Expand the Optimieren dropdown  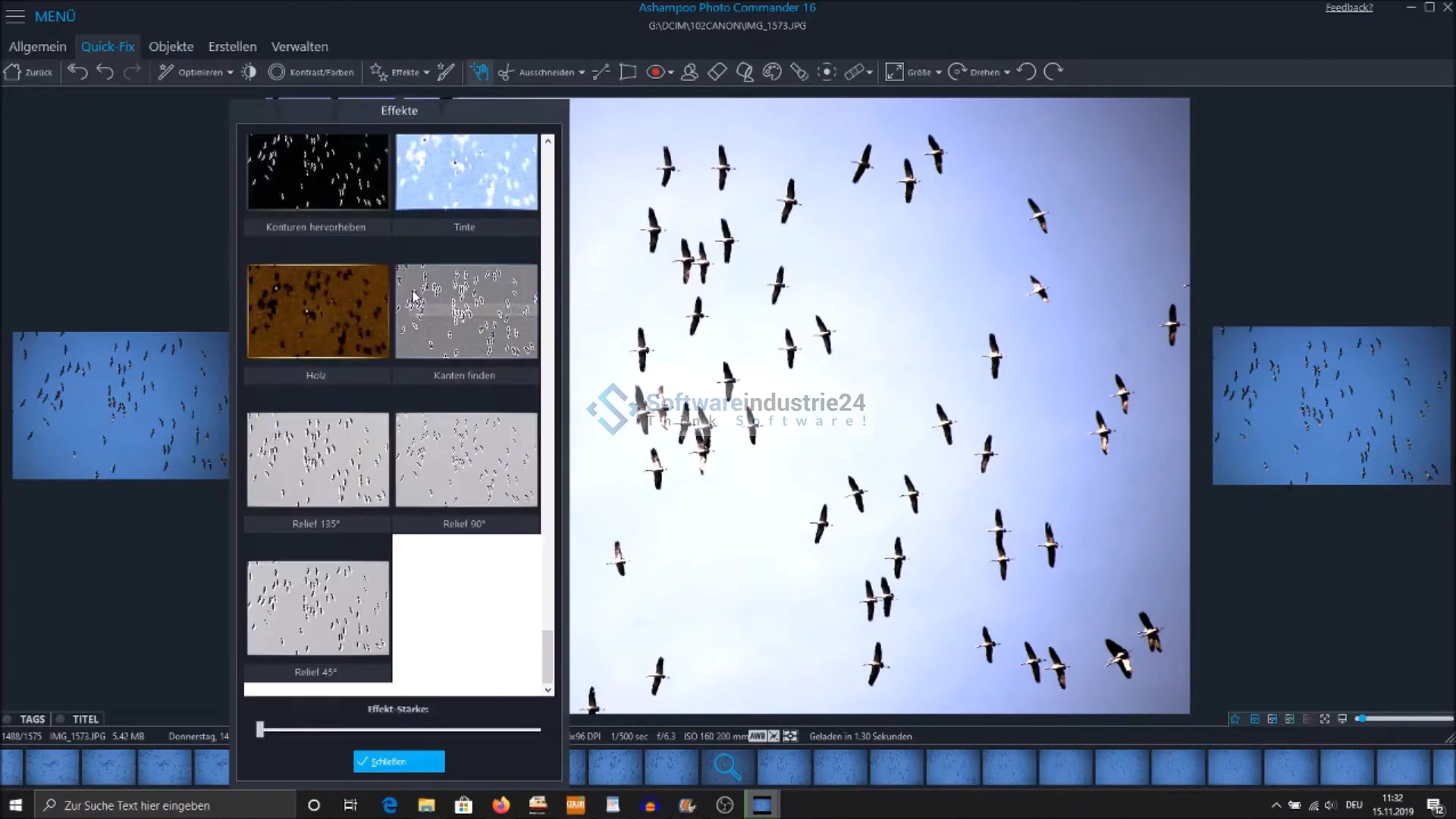(230, 73)
